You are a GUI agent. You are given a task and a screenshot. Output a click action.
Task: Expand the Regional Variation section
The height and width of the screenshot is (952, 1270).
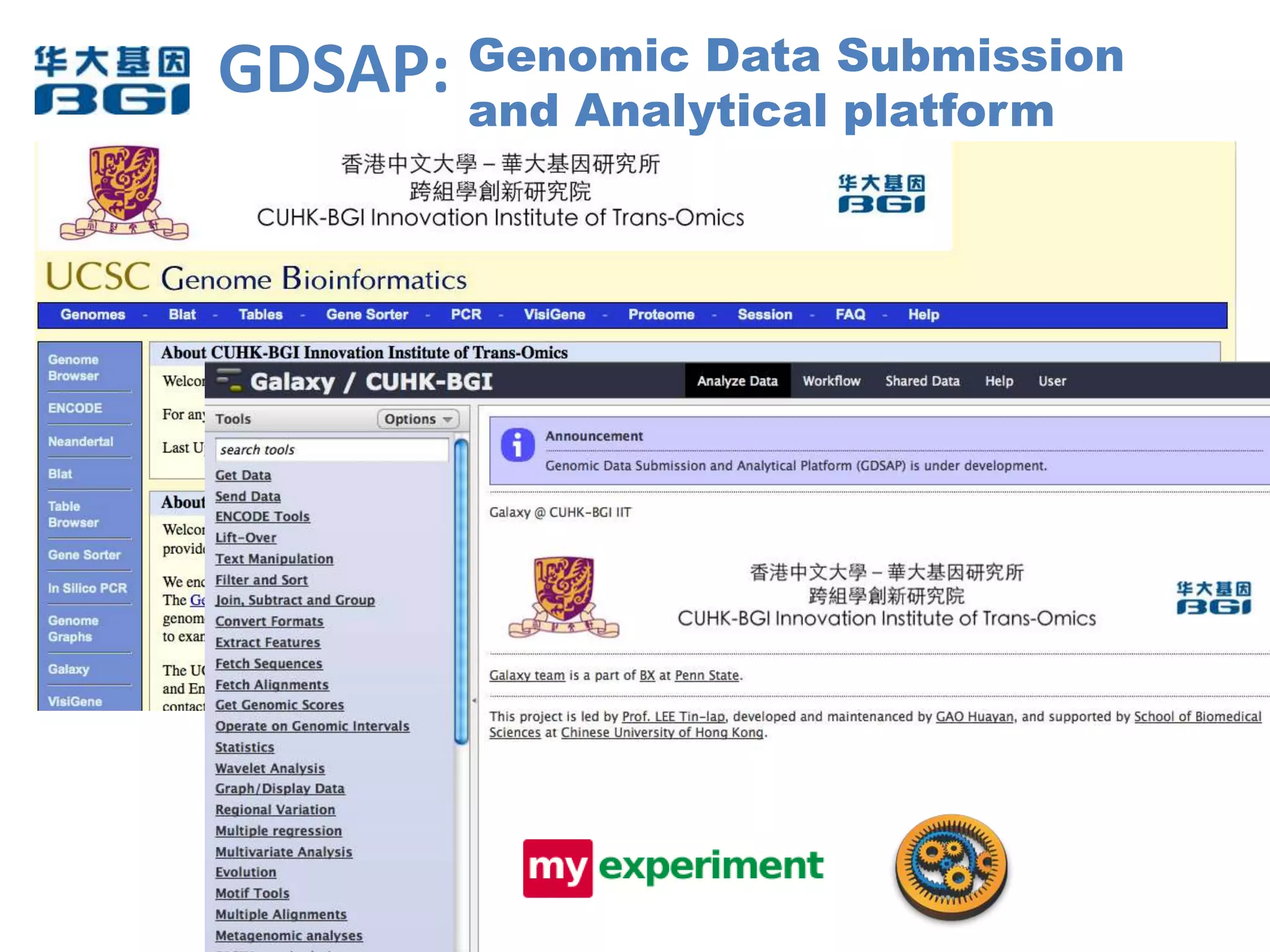pos(275,810)
